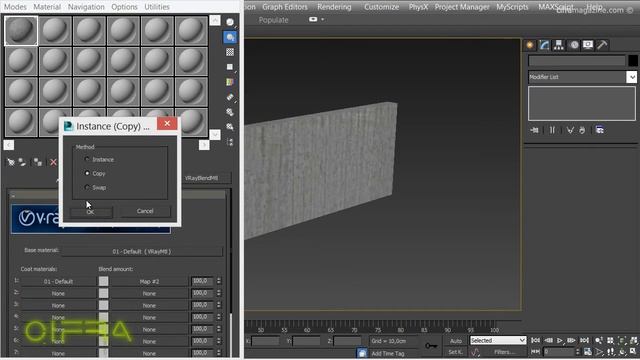The width and height of the screenshot is (640, 360).
Task: Click Remove Modifier trash icon
Action: [x=582, y=130]
